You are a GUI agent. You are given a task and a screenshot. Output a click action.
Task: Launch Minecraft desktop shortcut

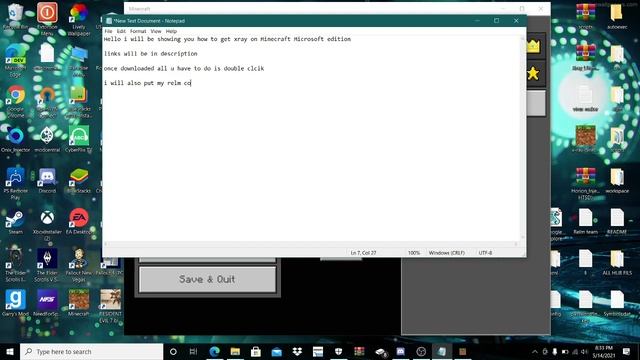point(79,303)
